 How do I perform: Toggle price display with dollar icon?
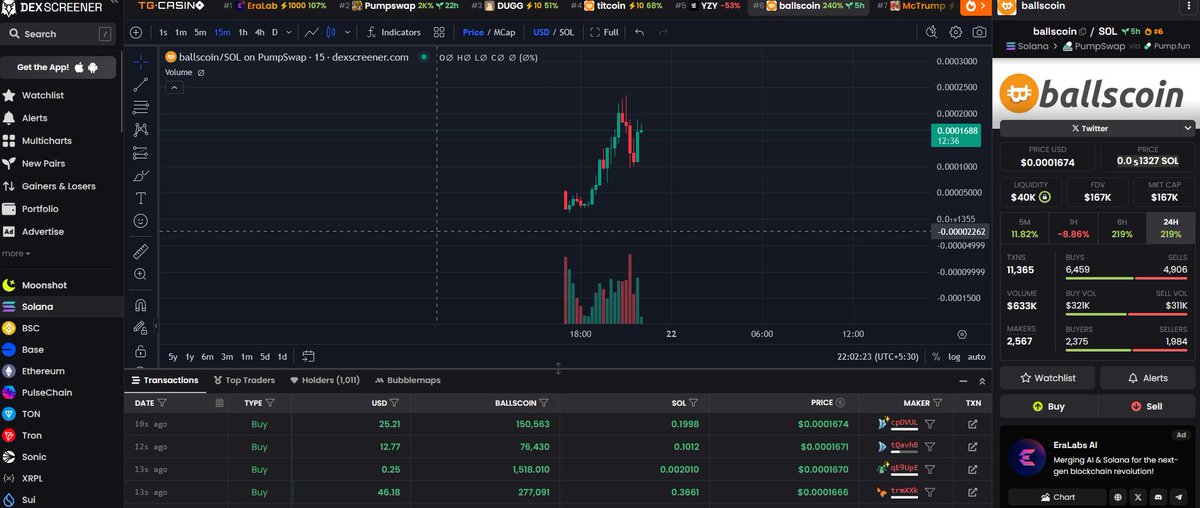[x=842, y=403]
